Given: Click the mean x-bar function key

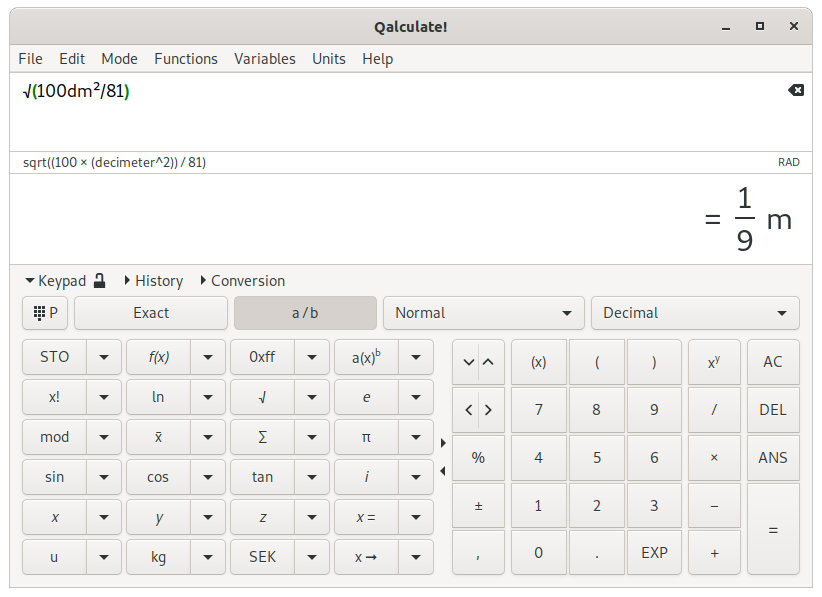Looking at the screenshot, I should (x=158, y=437).
